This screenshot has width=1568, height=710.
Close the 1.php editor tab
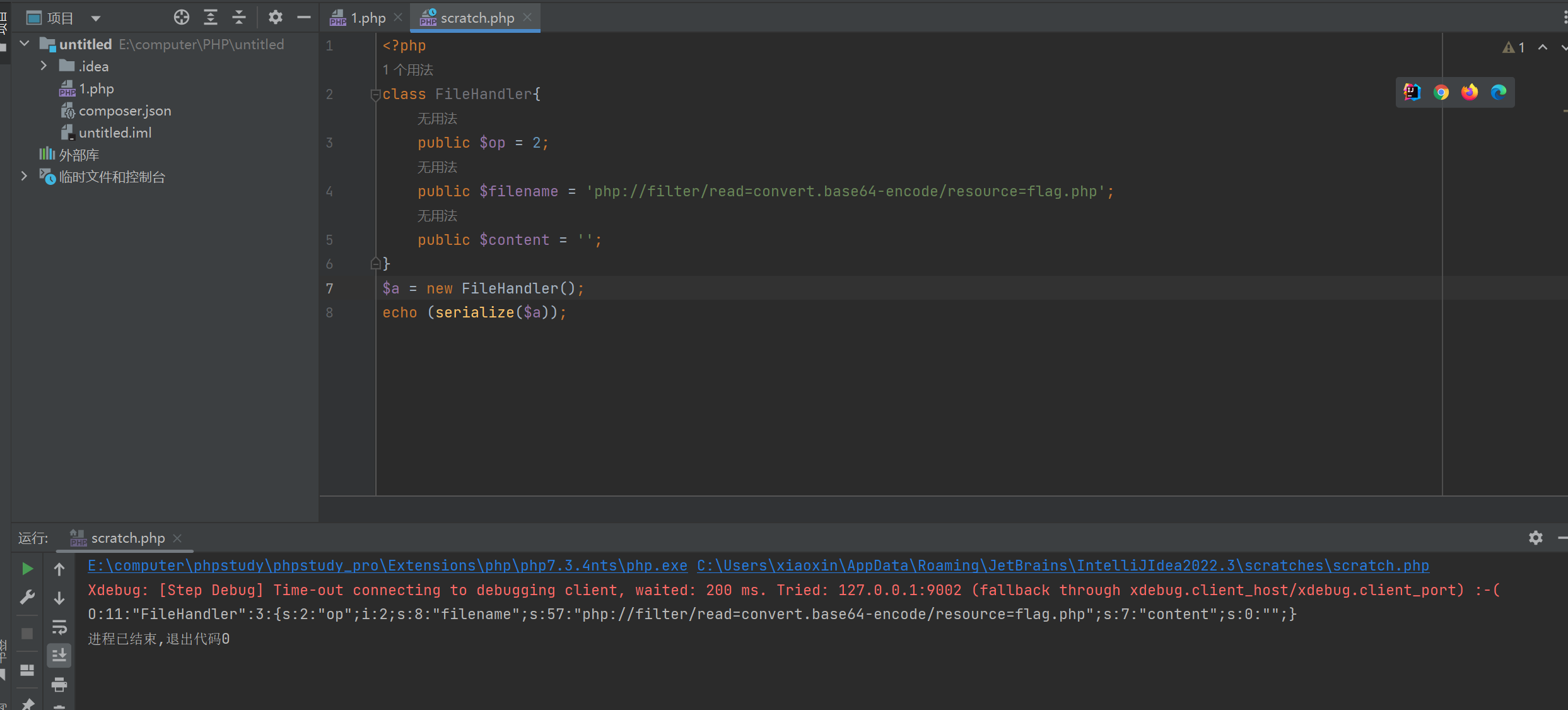398,18
